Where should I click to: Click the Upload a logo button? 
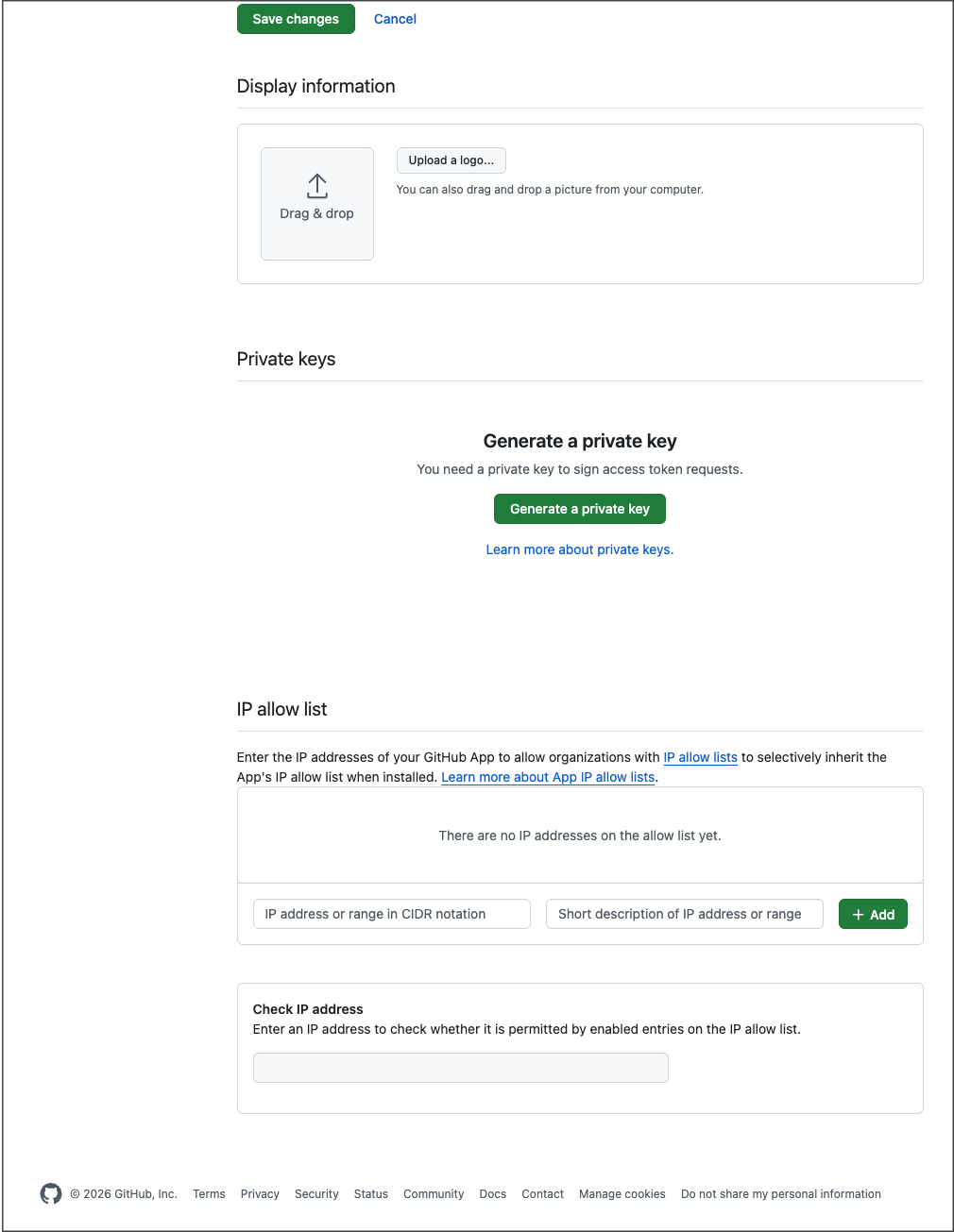tap(451, 160)
